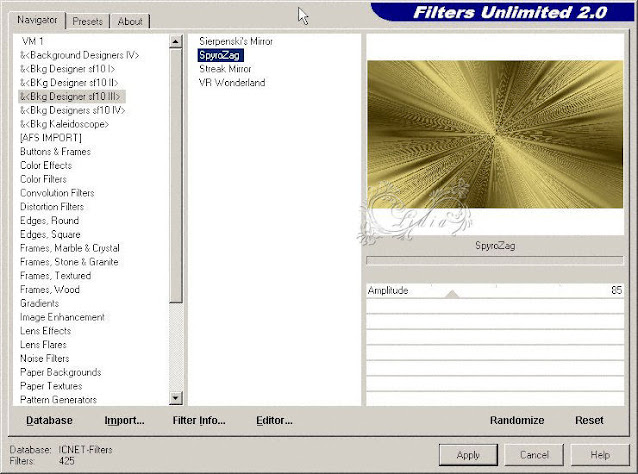Choose VR Wonderland filter
This screenshot has height=474, width=638.
pyautogui.click(x=232, y=83)
